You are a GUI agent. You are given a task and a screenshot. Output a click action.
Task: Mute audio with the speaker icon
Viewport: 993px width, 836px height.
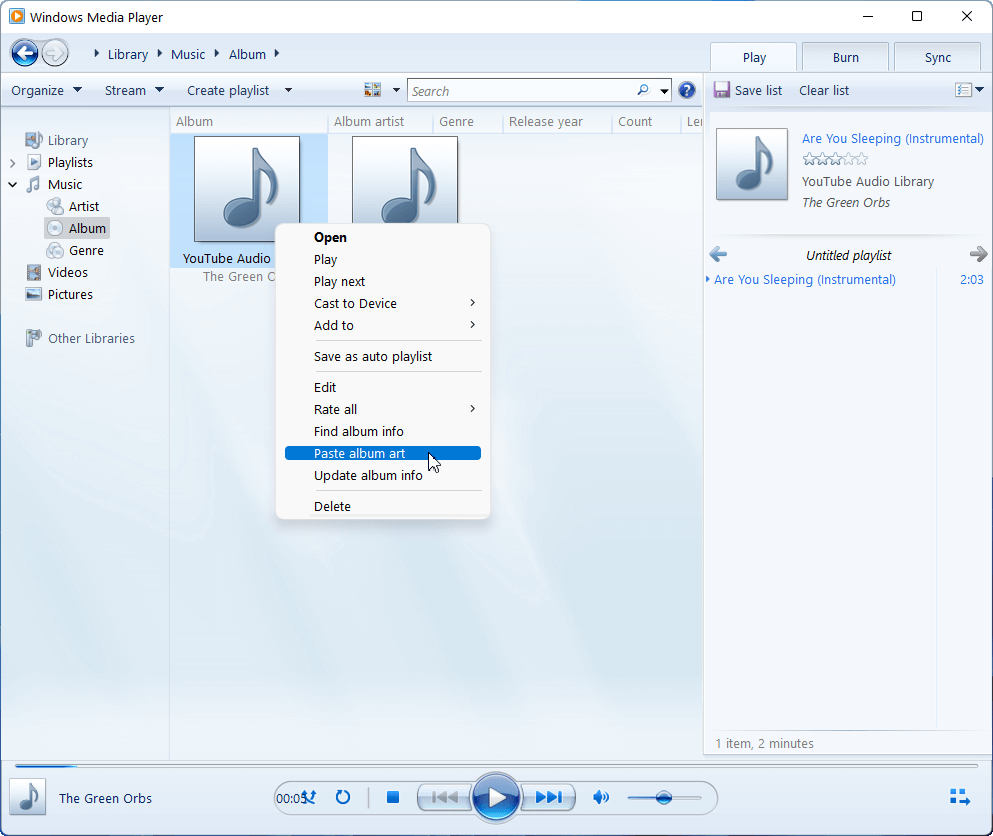601,797
